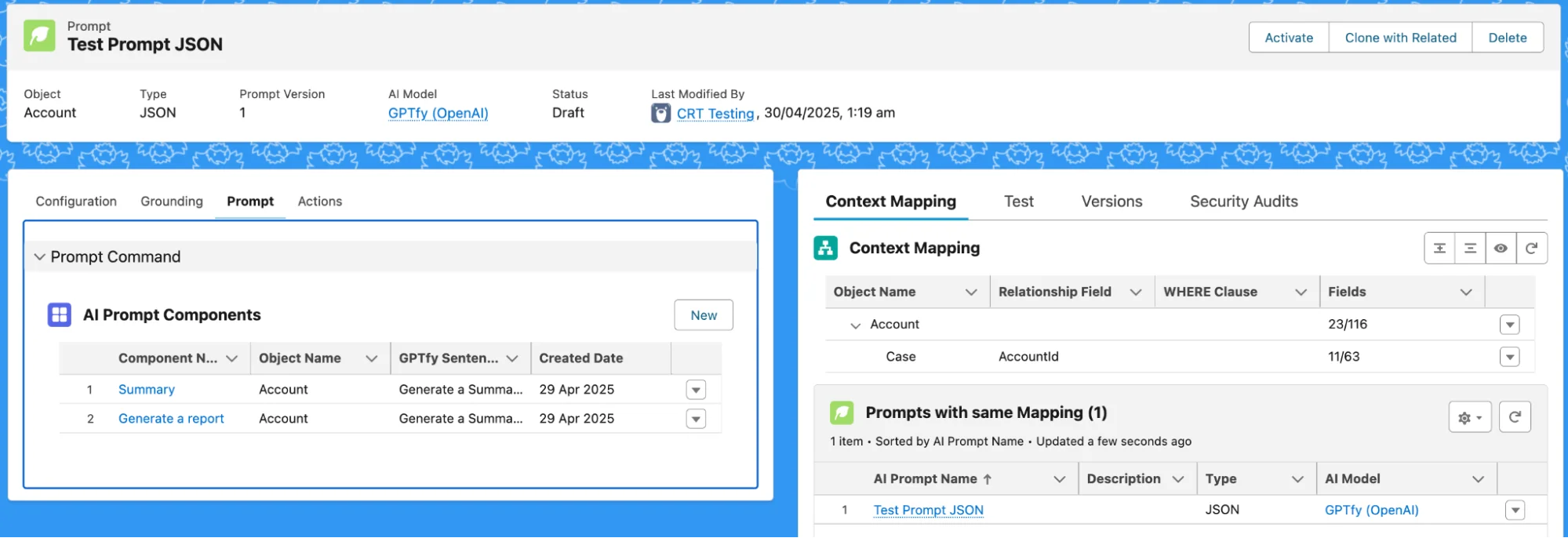Switch to the Test tab

[1019, 202]
